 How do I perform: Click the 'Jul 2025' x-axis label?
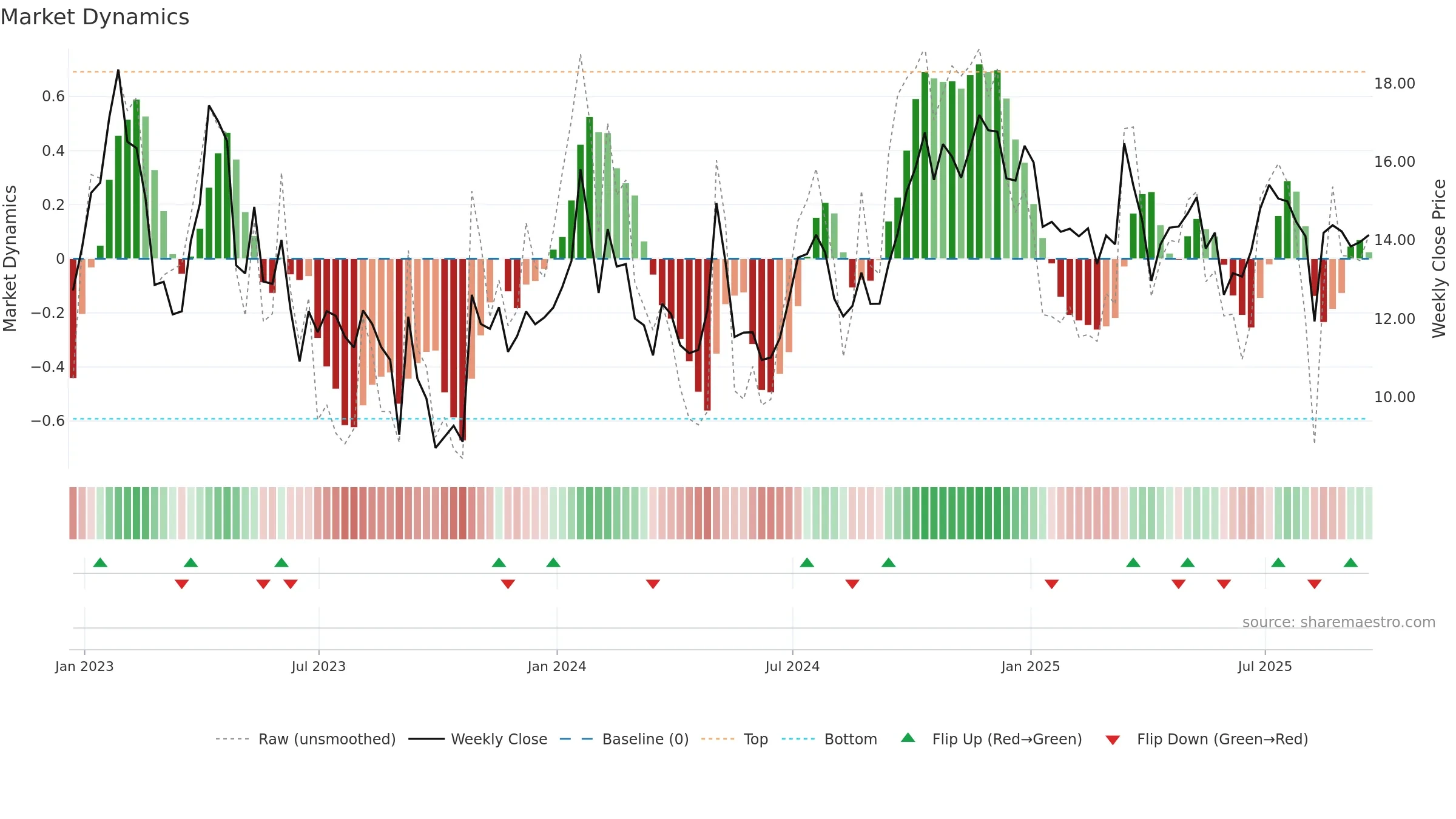click(1265, 666)
